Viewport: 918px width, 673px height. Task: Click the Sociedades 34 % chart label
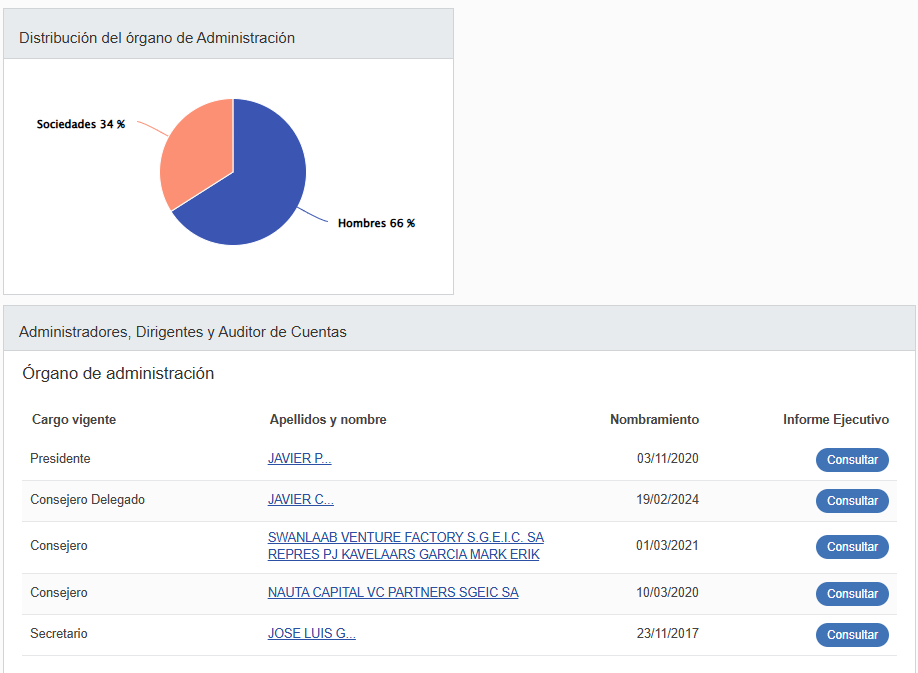81,124
